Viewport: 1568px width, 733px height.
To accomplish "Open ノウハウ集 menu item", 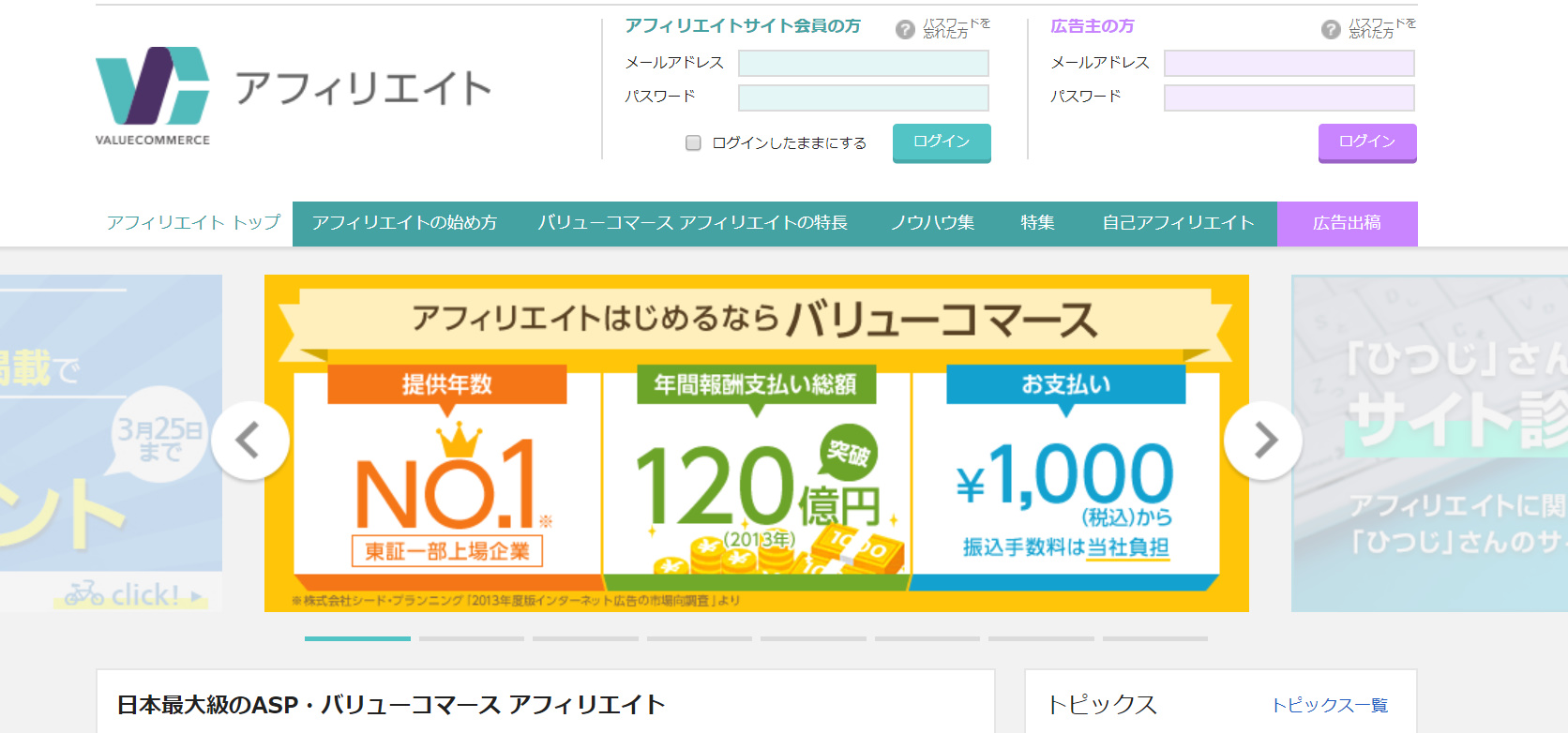I will (932, 223).
